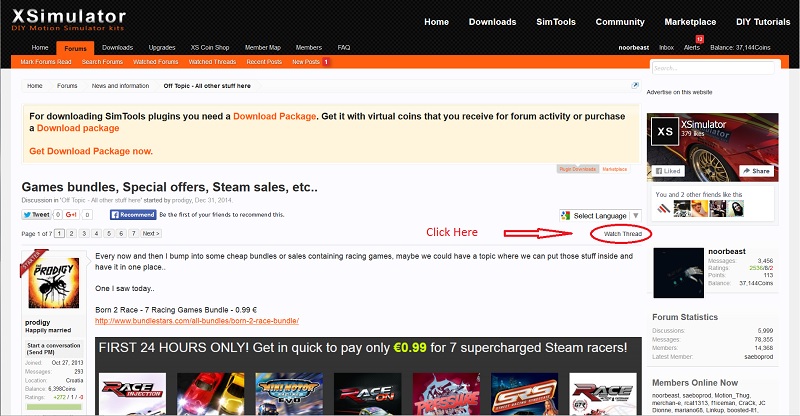This screenshot has width=800, height=416.
Task: Open the SimTools top menu
Action: (x=556, y=22)
